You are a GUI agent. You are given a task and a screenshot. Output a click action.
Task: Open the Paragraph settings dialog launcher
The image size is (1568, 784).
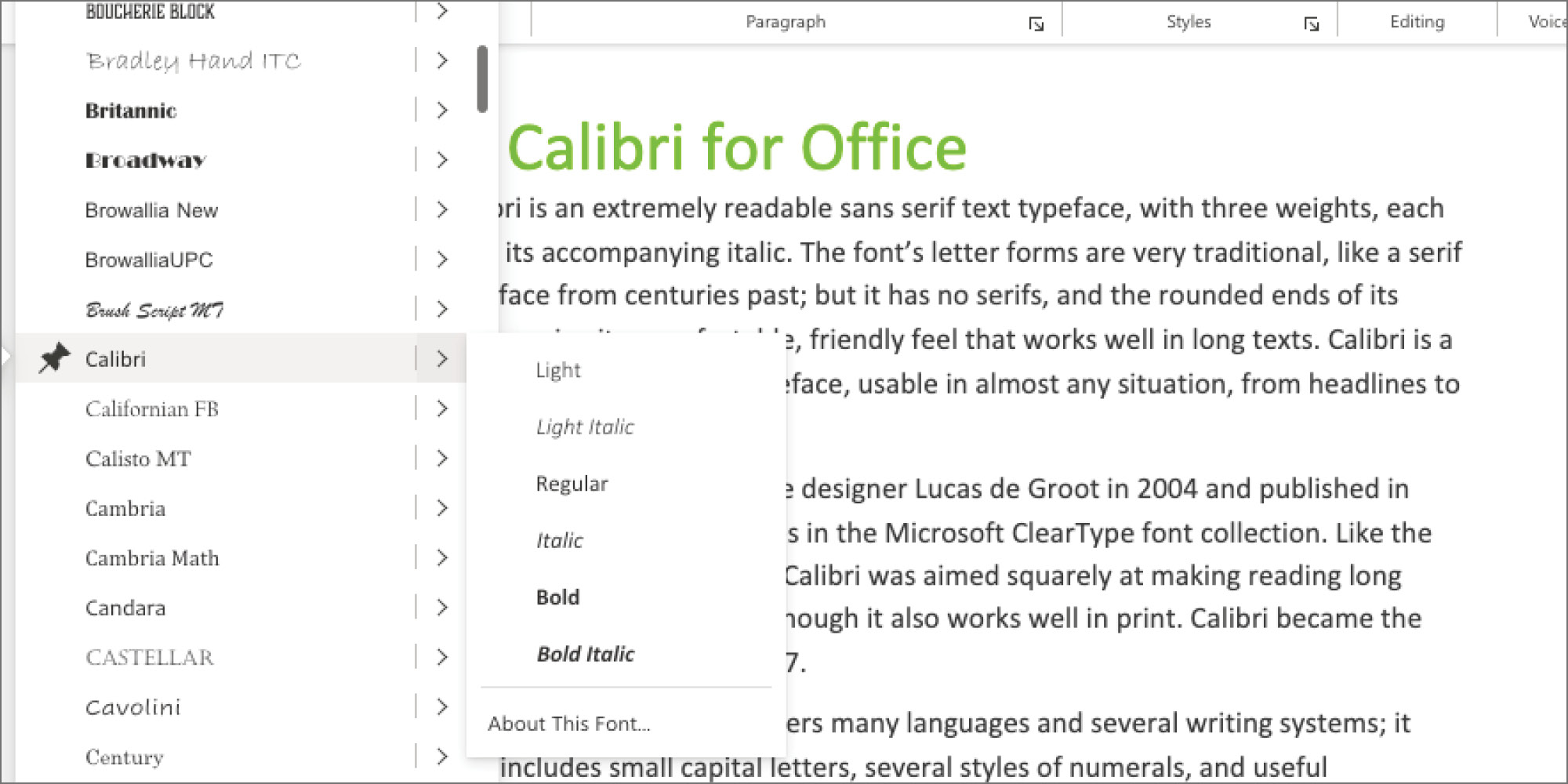click(1037, 24)
